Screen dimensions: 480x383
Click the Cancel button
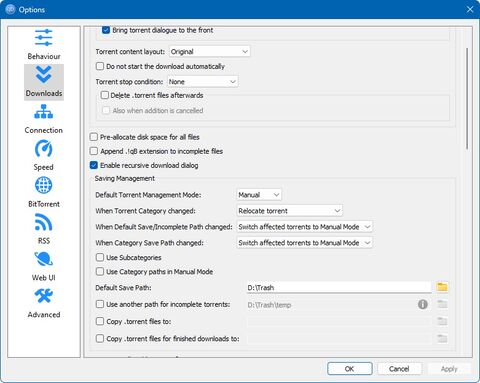tap(399, 369)
